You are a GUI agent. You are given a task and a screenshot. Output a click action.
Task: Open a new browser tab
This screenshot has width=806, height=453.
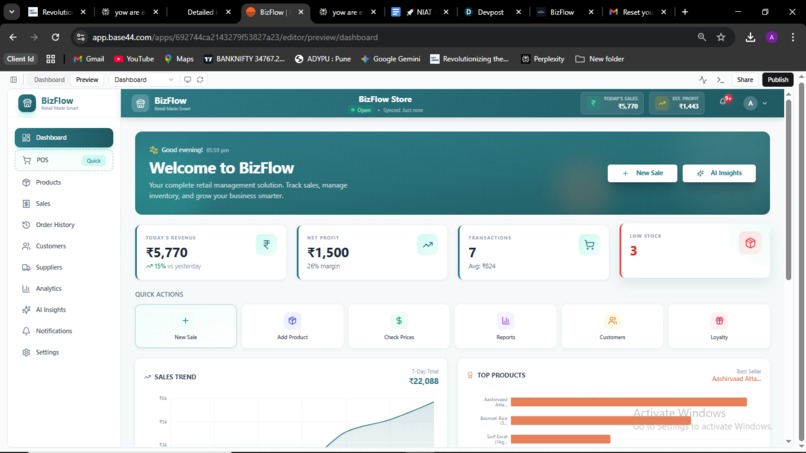coord(685,12)
